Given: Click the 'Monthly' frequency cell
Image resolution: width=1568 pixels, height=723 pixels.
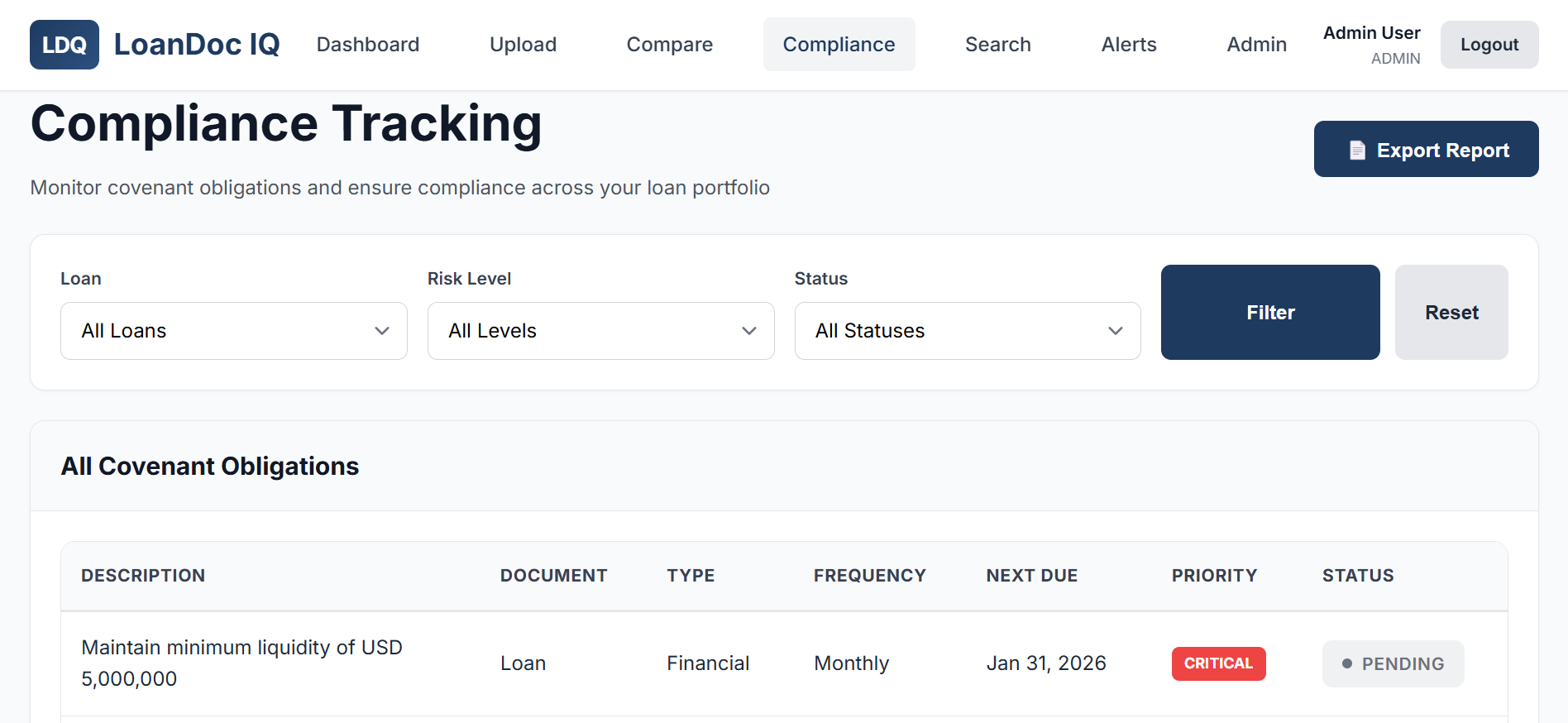Looking at the screenshot, I should tap(852, 663).
